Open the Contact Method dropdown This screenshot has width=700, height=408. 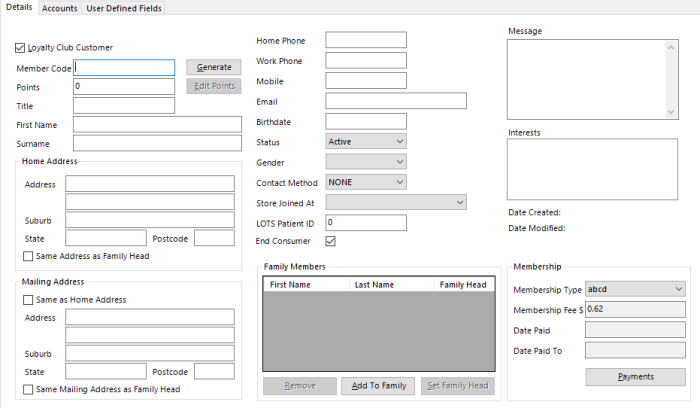coord(366,182)
